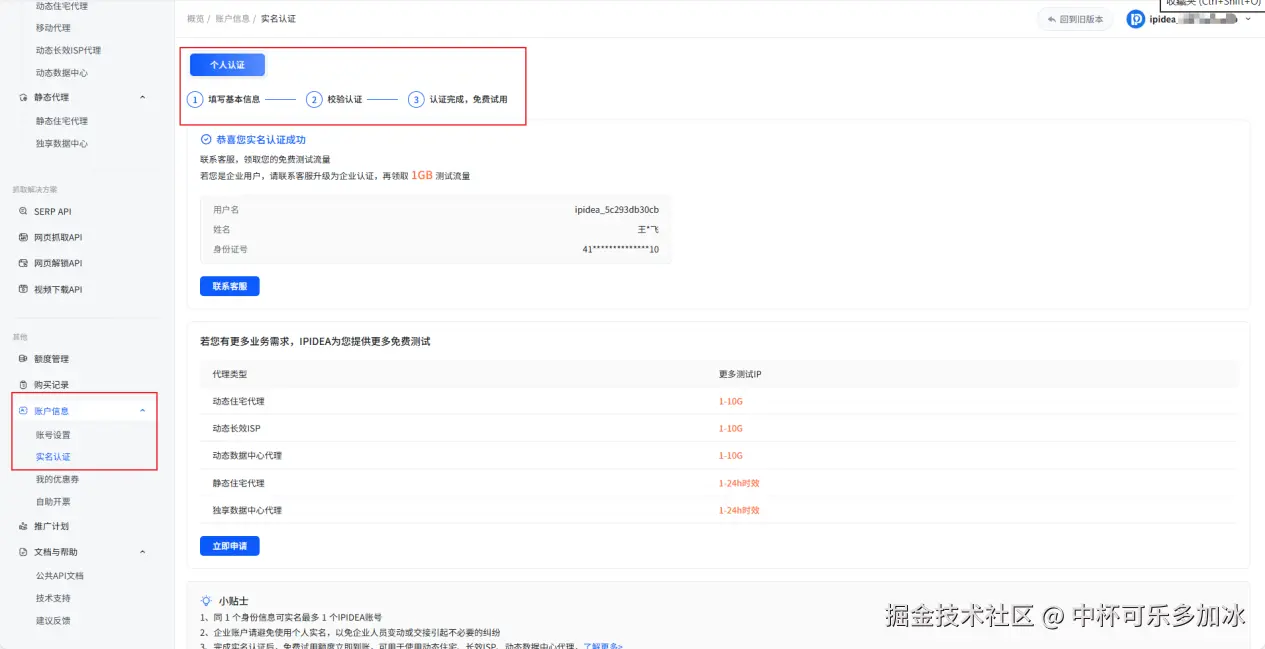Click the 1GB highlighted traffic amount
The image size is (1265, 649).
pyautogui.click(x=422, y=175)
